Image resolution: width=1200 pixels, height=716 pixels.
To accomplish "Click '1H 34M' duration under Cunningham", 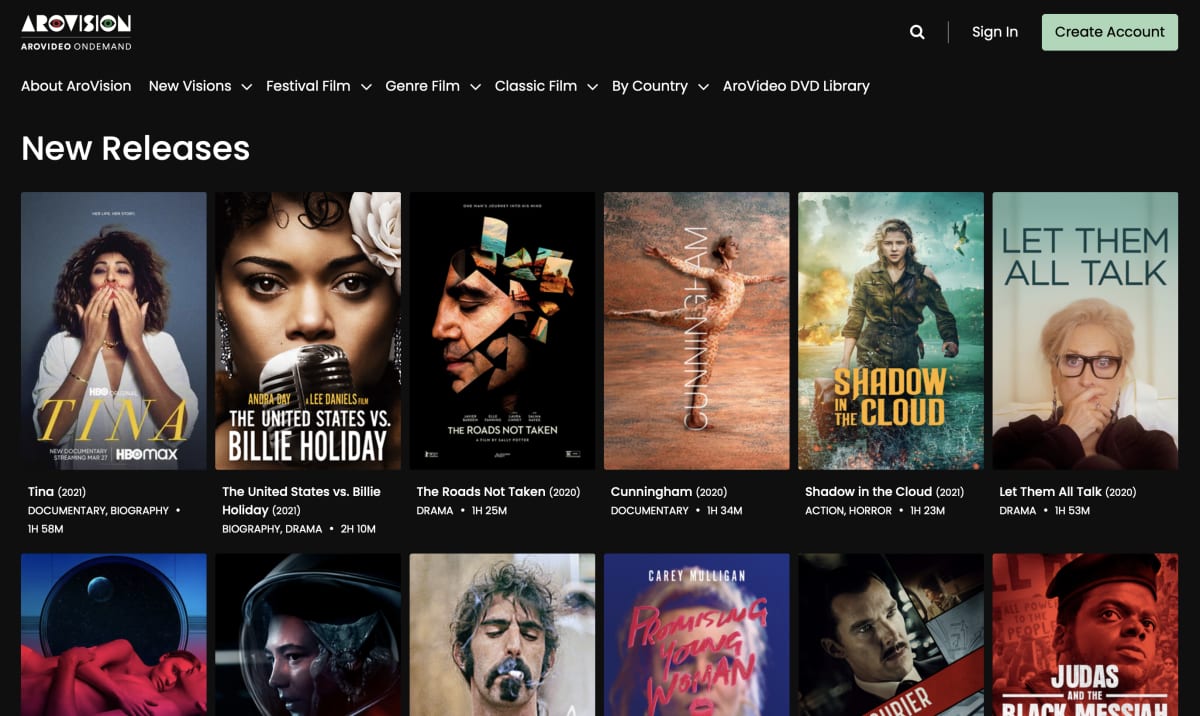I will click(725, 511).
